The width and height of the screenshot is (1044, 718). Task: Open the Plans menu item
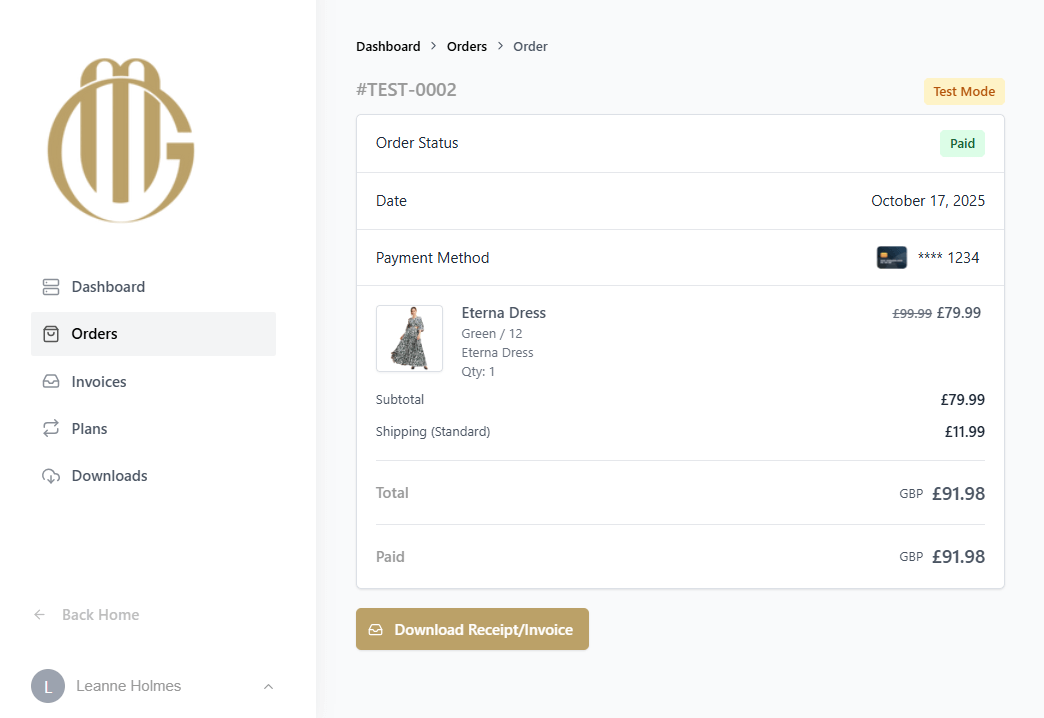pyautogui.click(x=89, y=429)
